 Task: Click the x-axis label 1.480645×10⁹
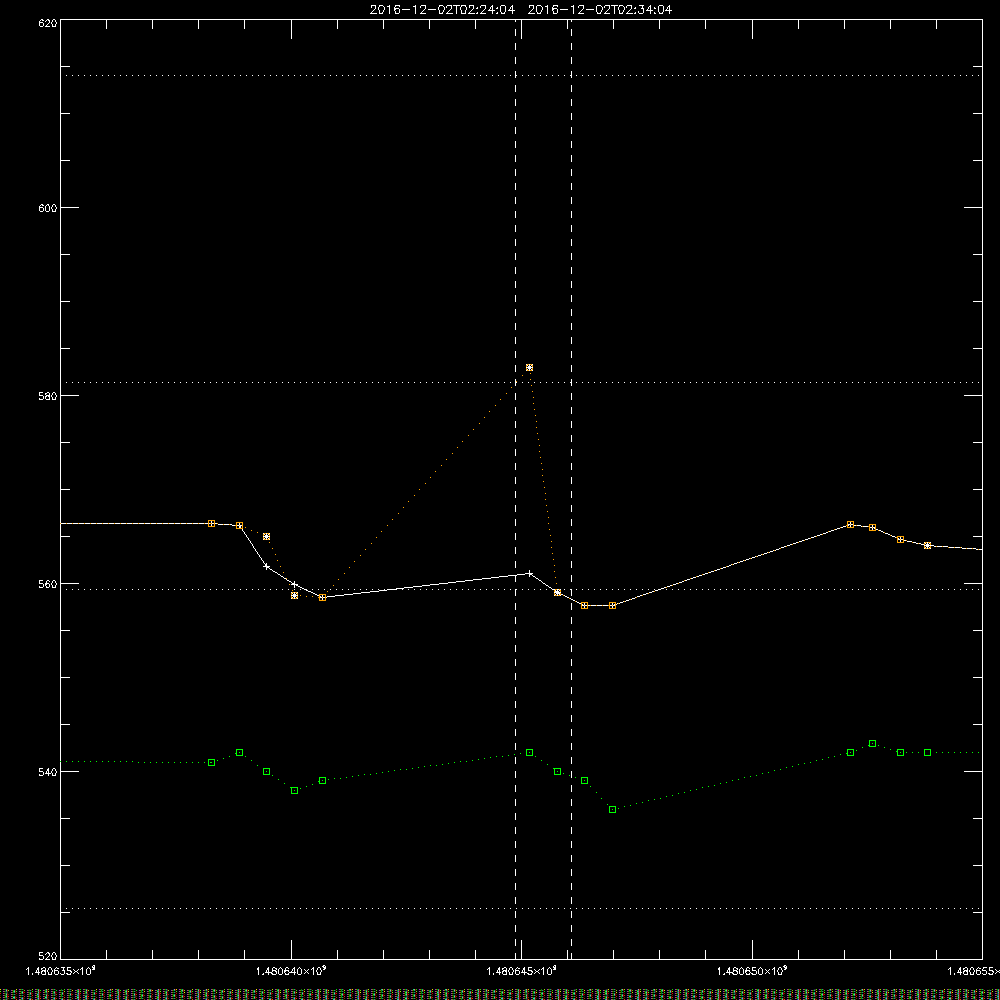coord(522,971)
